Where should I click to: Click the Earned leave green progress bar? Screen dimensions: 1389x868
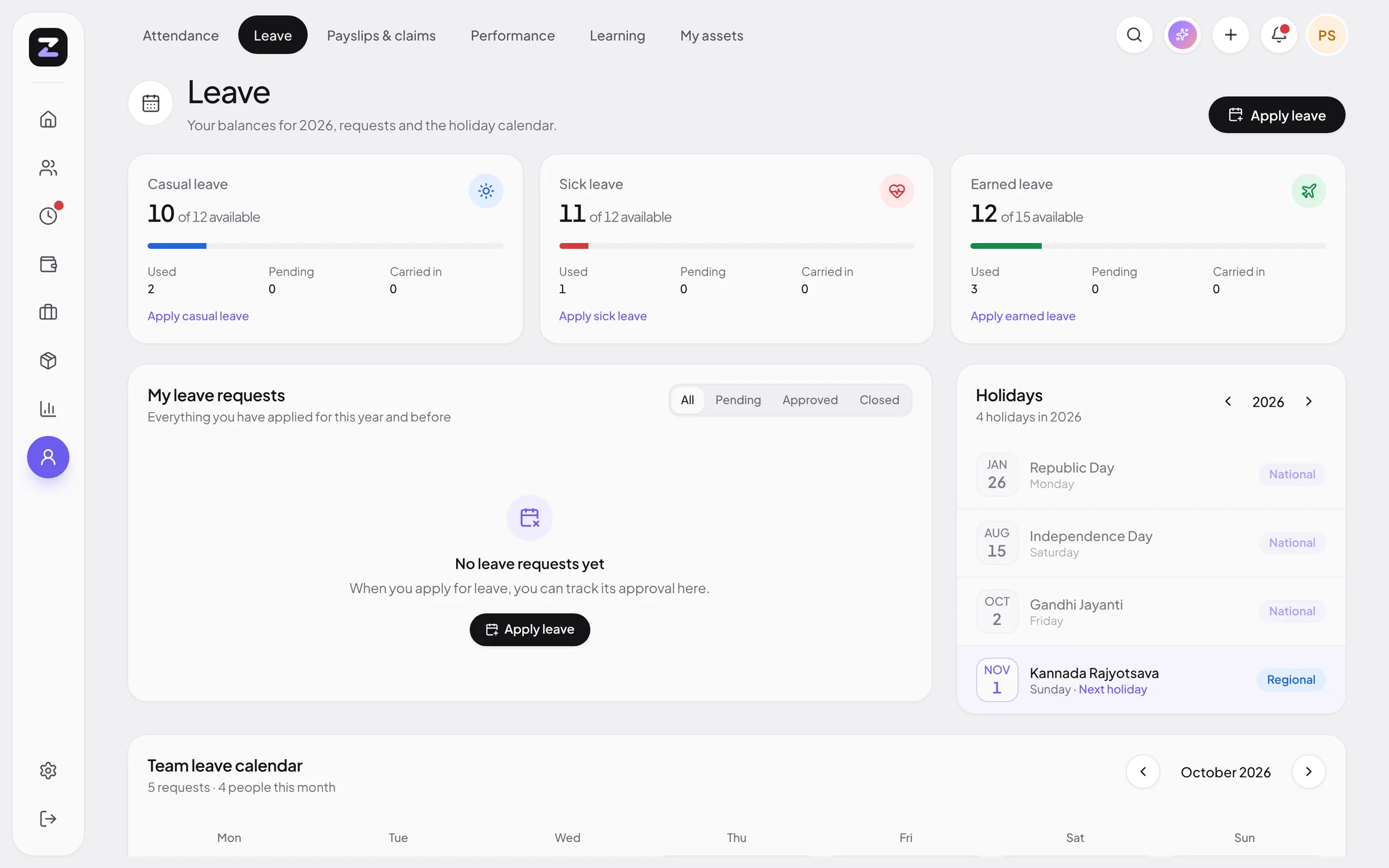[1148, 246]
